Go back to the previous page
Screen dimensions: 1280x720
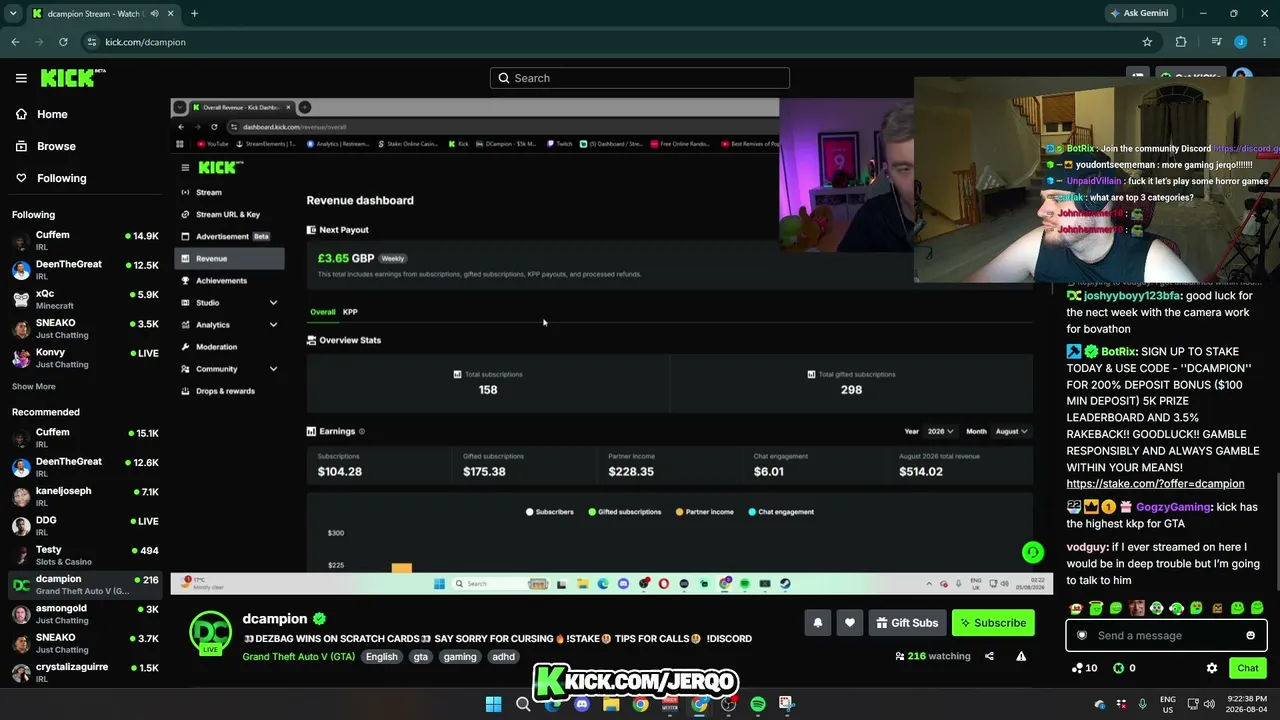15,42
